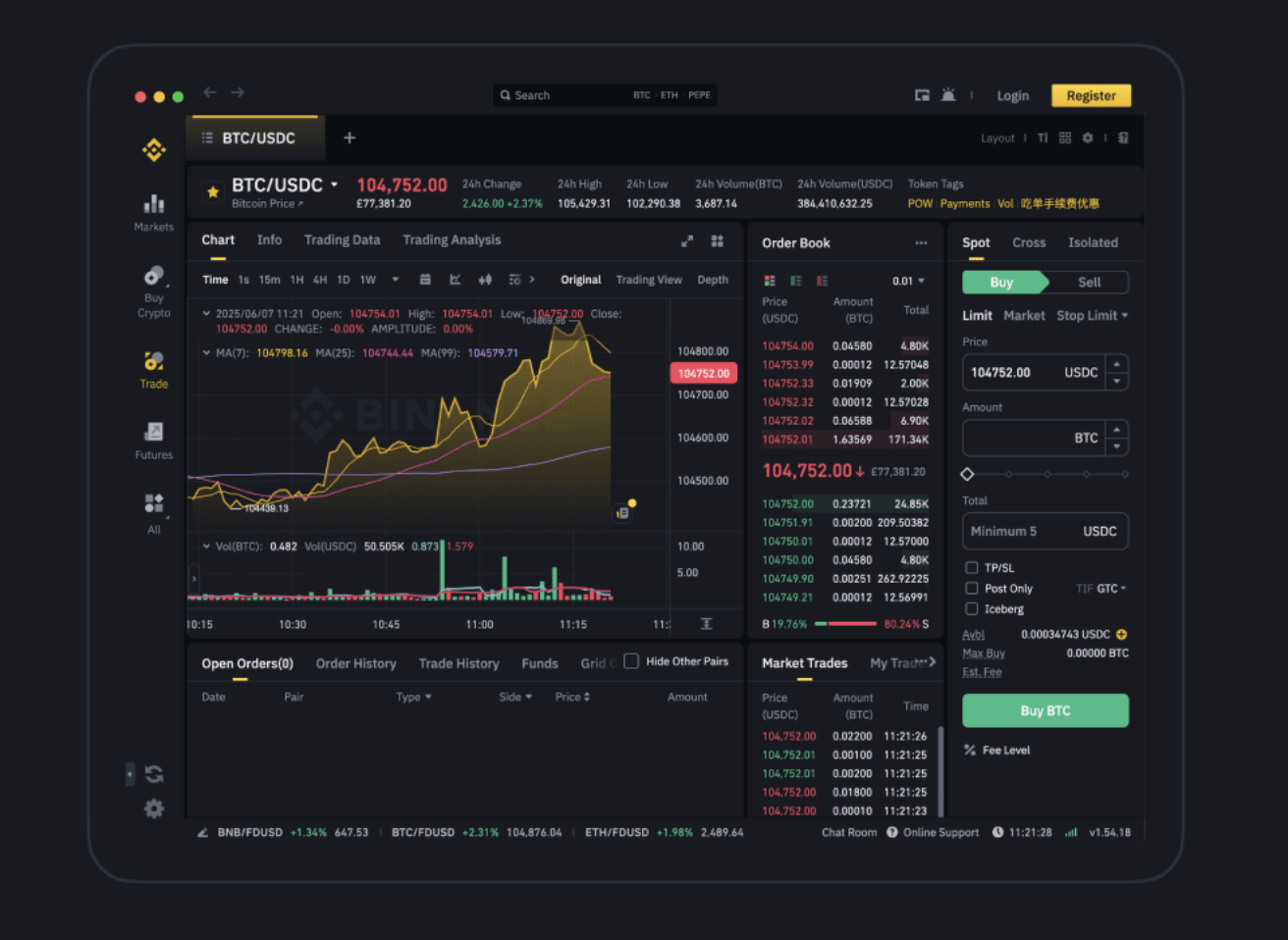Image resolution: width=1288 pixels, height=940 pixels.
Task: Select the candlestick chart style icon
Action: click(485, 280)
